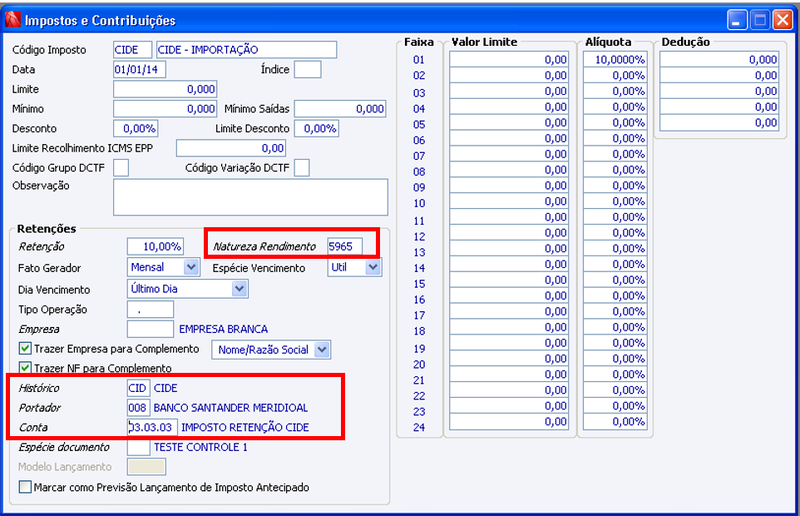Minimize the Impostos e Contribuições window
Viewport: 800px width, 516px height.
point(737,20)
